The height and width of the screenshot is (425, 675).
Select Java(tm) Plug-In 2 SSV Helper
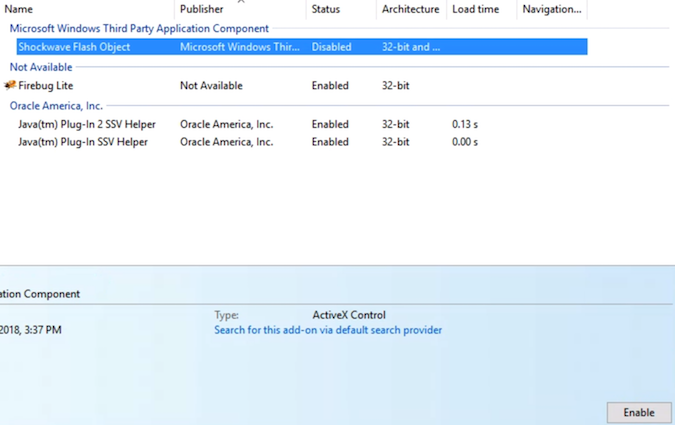(87, 124)
